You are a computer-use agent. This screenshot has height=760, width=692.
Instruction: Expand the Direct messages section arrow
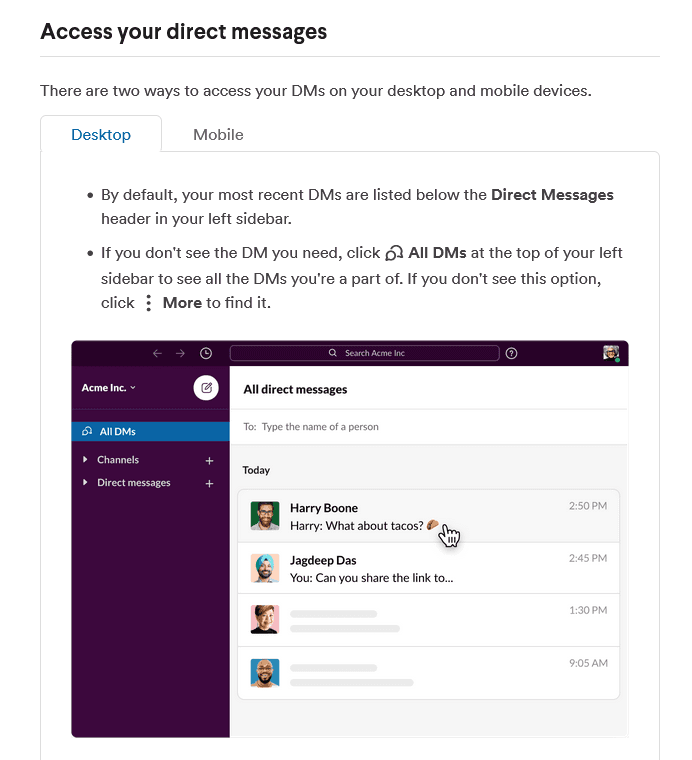(86, 483)
